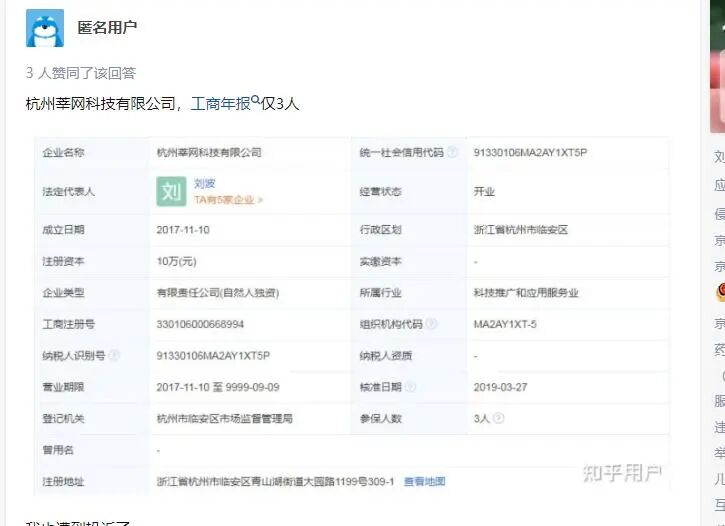Viewport: 725px width, 526px height.
Task: Select organization code MA2AY1XT-5
Action: pos(504,324)
